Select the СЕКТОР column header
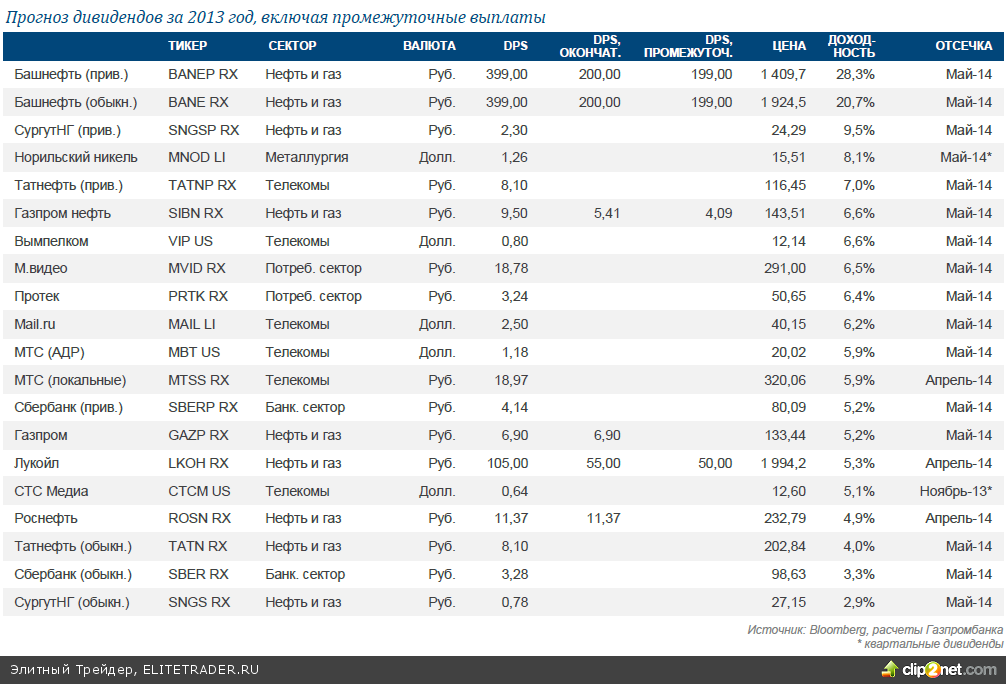 (292, 46)
